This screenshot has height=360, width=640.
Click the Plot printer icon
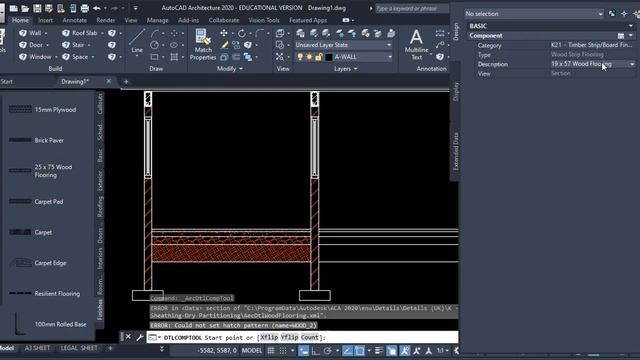click(x=85, y=8)
